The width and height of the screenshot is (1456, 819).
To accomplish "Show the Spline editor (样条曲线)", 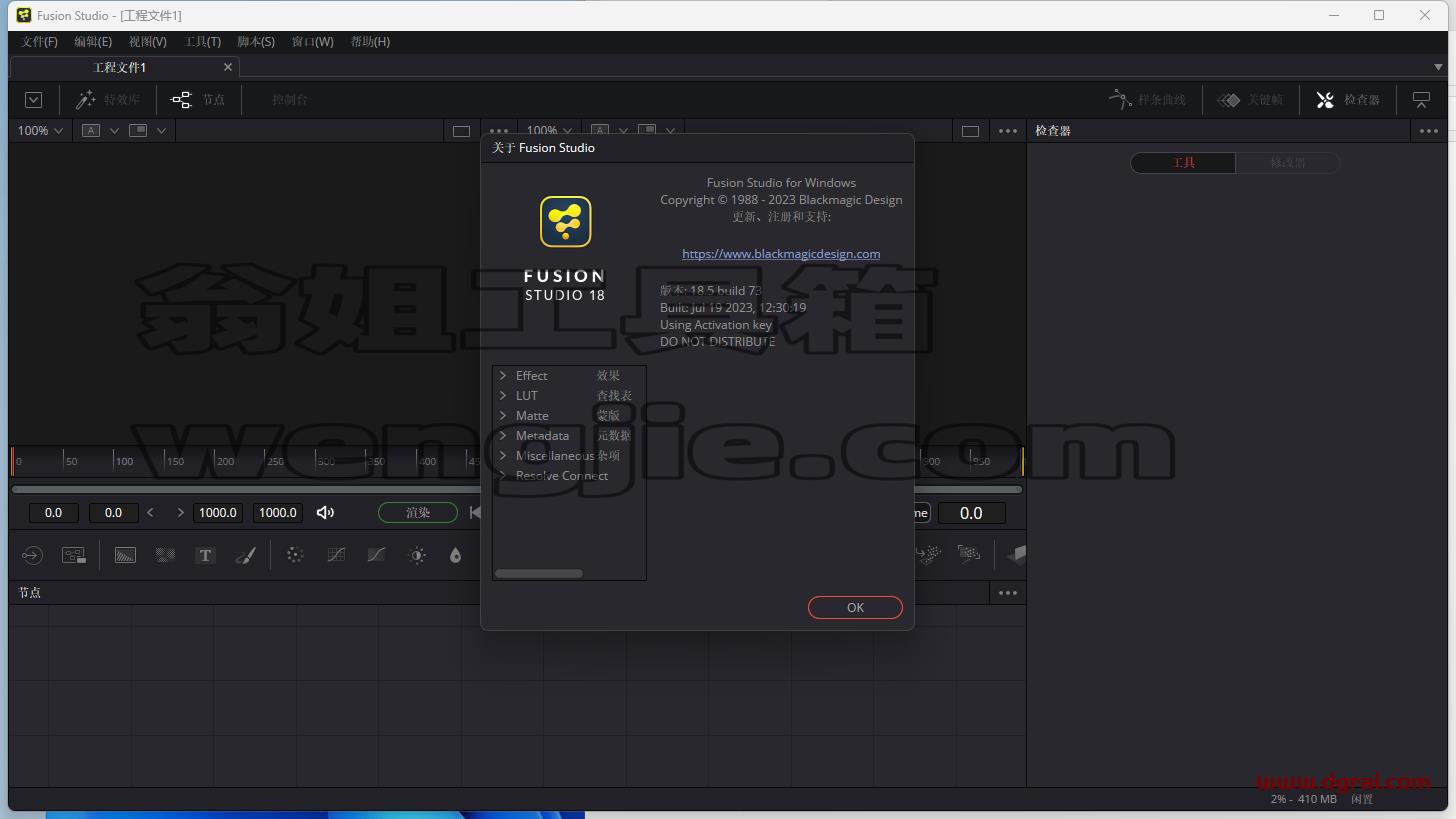I will click(x=1147, y=99).
